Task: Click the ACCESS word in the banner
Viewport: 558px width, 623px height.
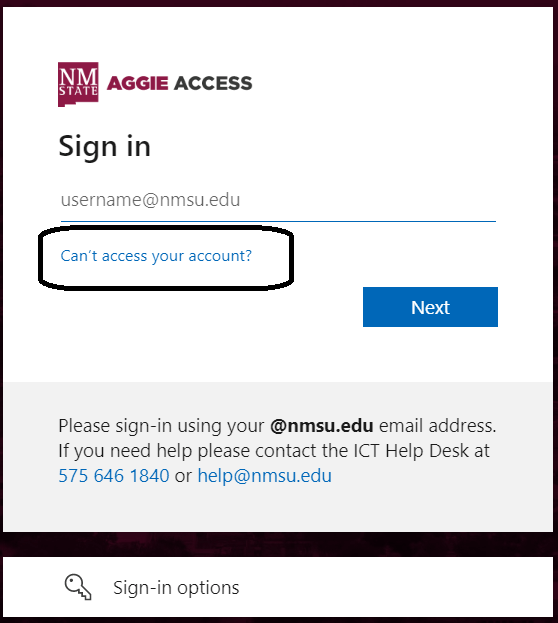Action: [x=213, y=83]
